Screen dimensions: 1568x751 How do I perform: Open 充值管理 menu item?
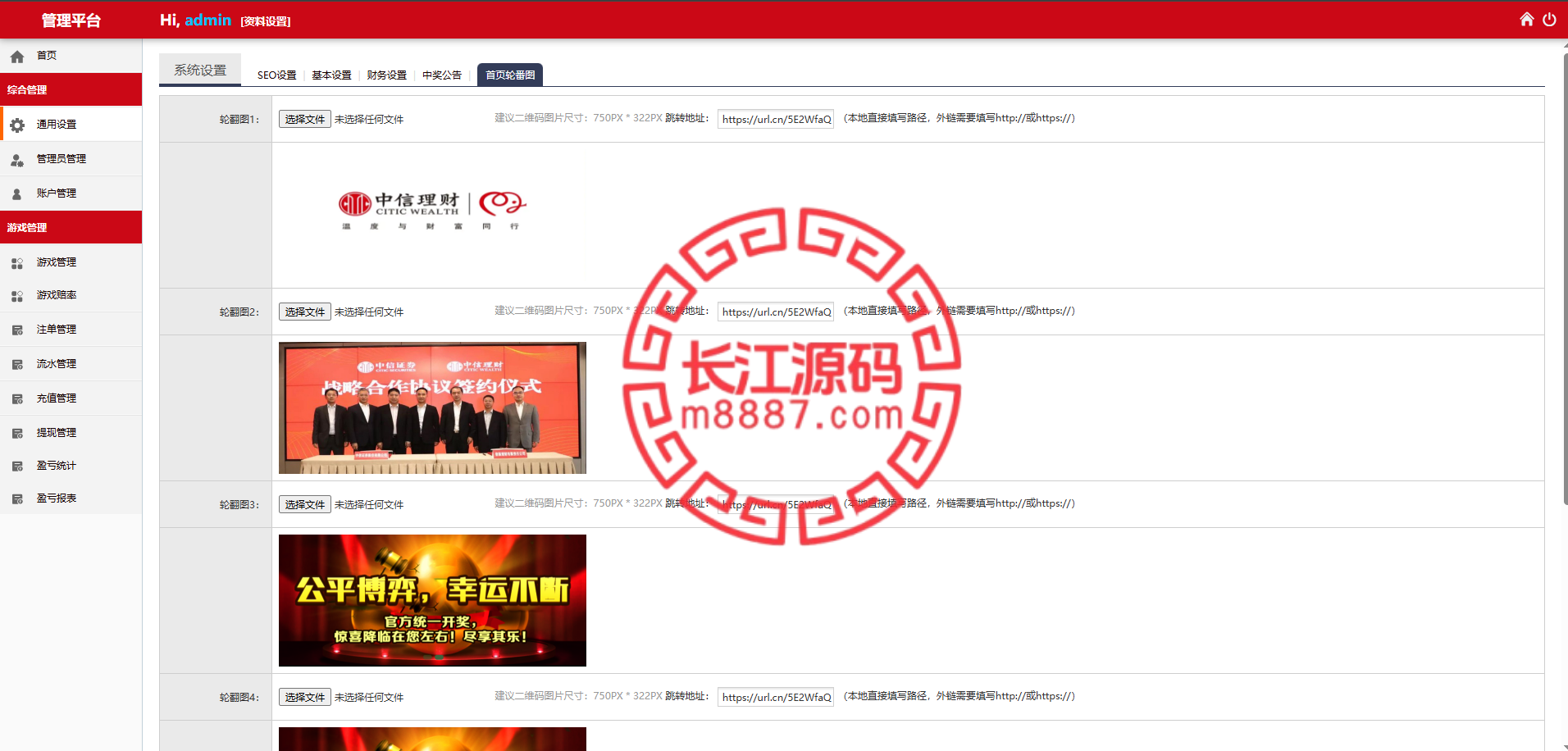71,398
